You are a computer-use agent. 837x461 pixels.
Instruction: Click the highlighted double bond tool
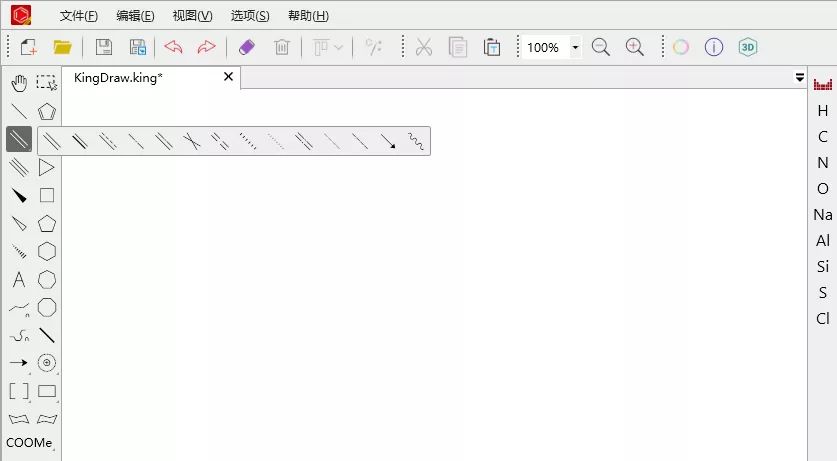click(19, 139)
